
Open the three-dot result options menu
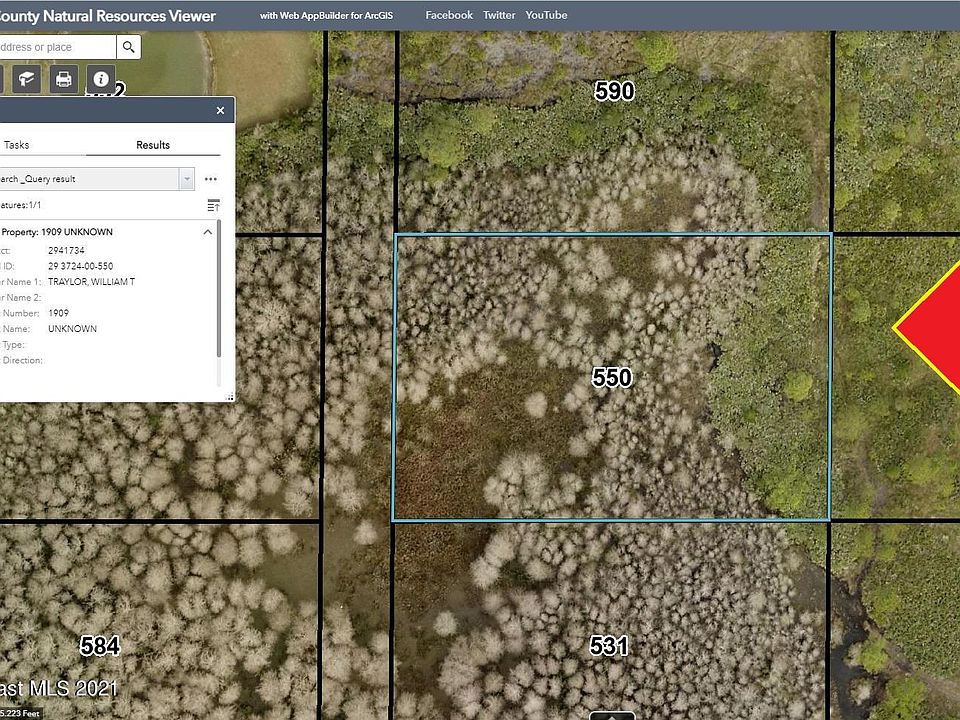click(211, 179)
